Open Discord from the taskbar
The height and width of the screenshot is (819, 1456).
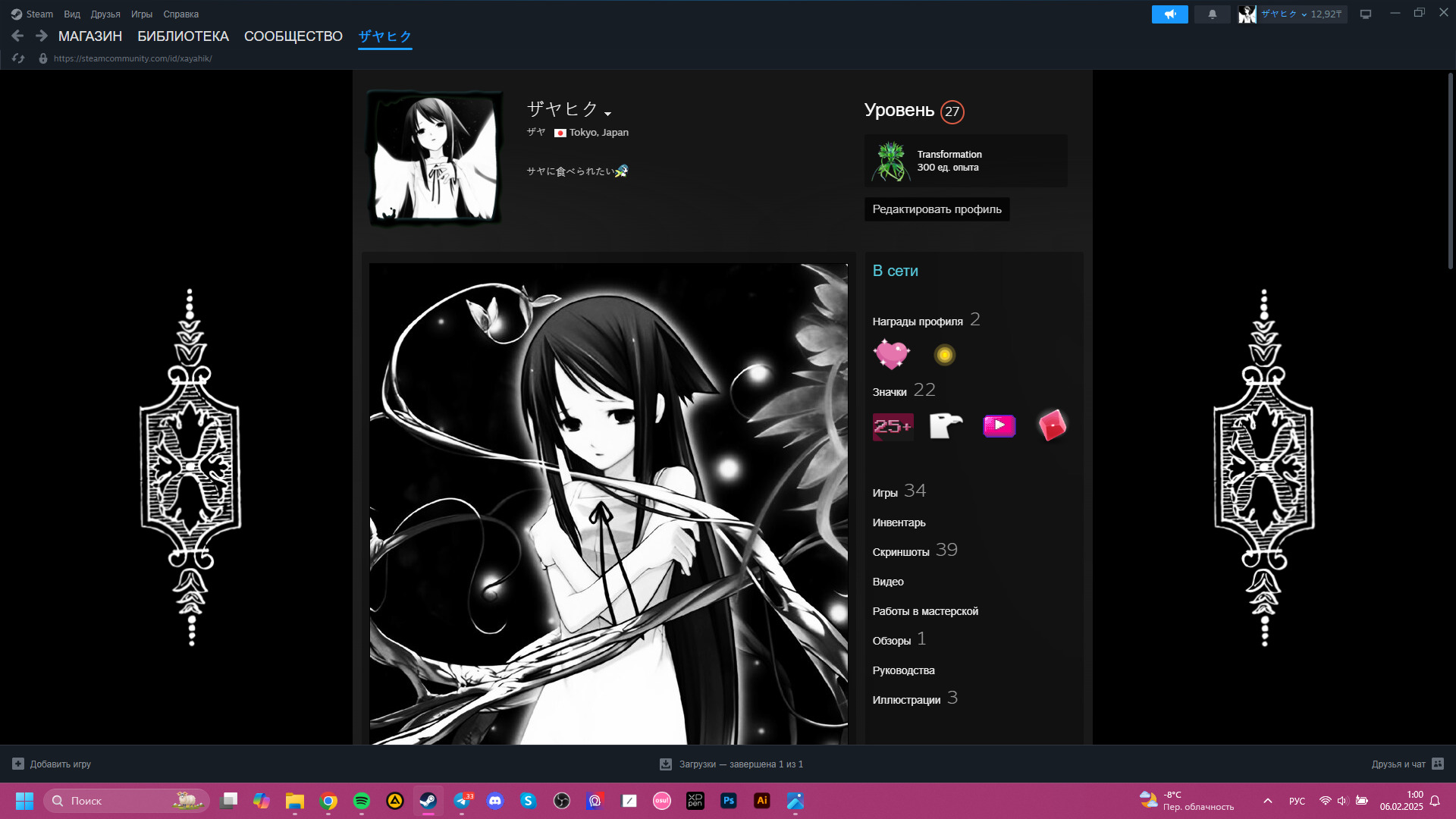[x=495, y=801]
